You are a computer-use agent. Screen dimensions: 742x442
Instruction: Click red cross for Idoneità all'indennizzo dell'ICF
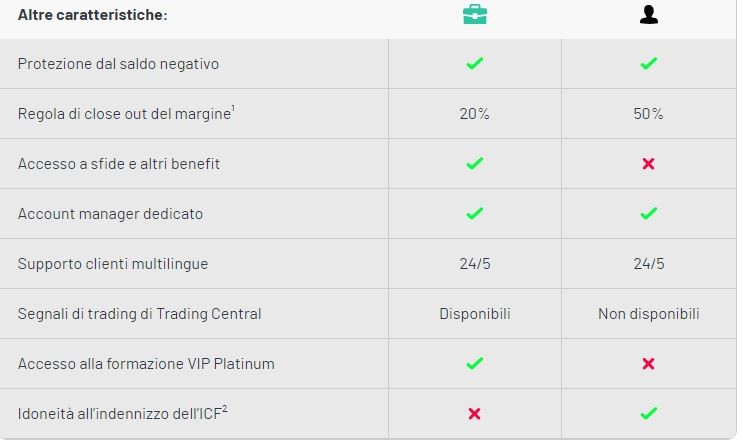(x=474, y=414)
